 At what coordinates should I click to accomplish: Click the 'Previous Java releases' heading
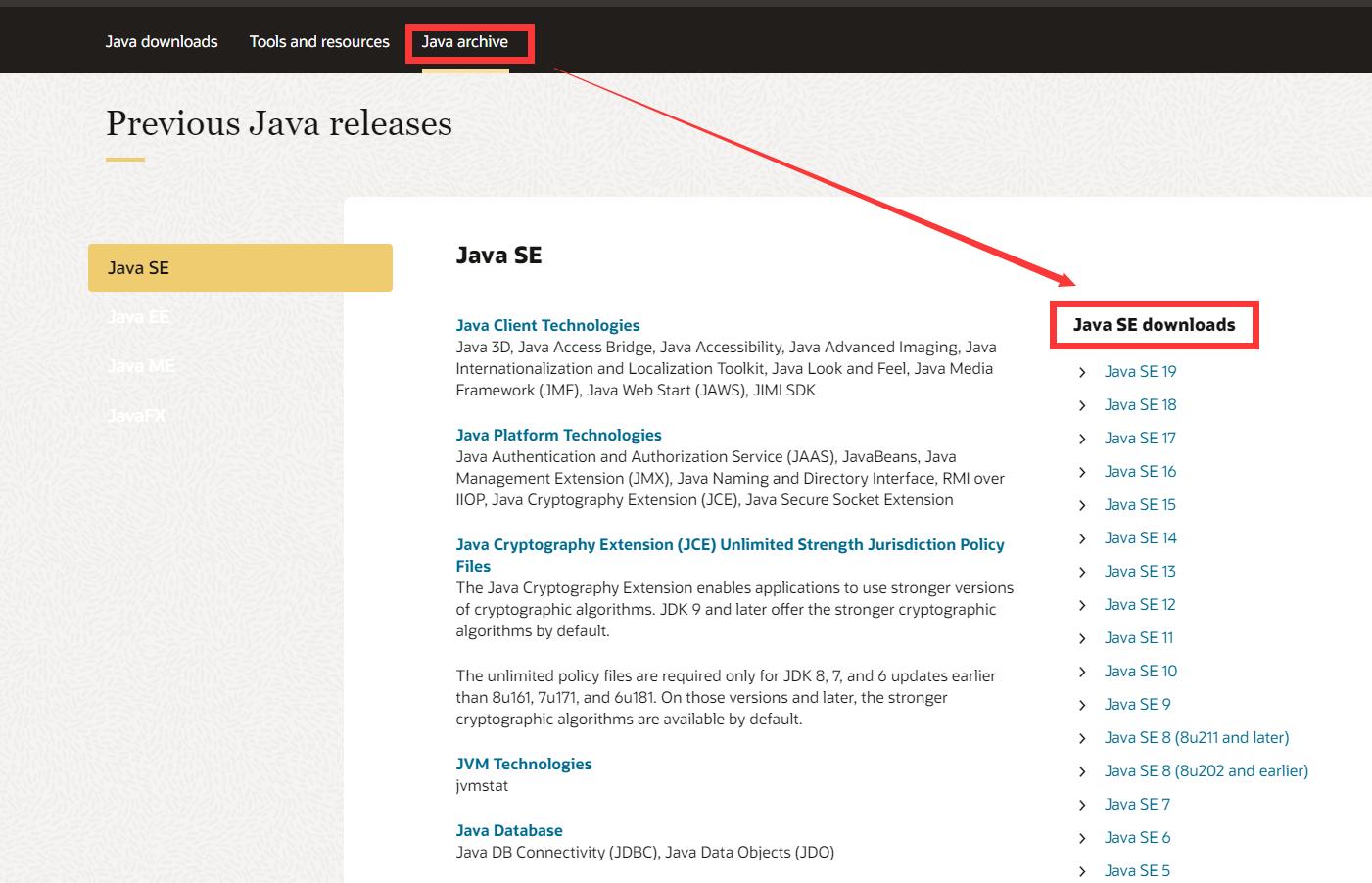point(279,123)
